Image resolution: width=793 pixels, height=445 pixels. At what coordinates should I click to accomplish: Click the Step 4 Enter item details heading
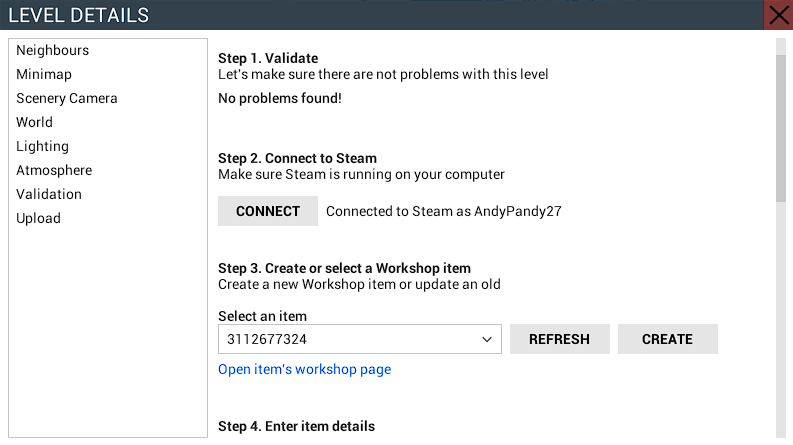pos(296,426)
